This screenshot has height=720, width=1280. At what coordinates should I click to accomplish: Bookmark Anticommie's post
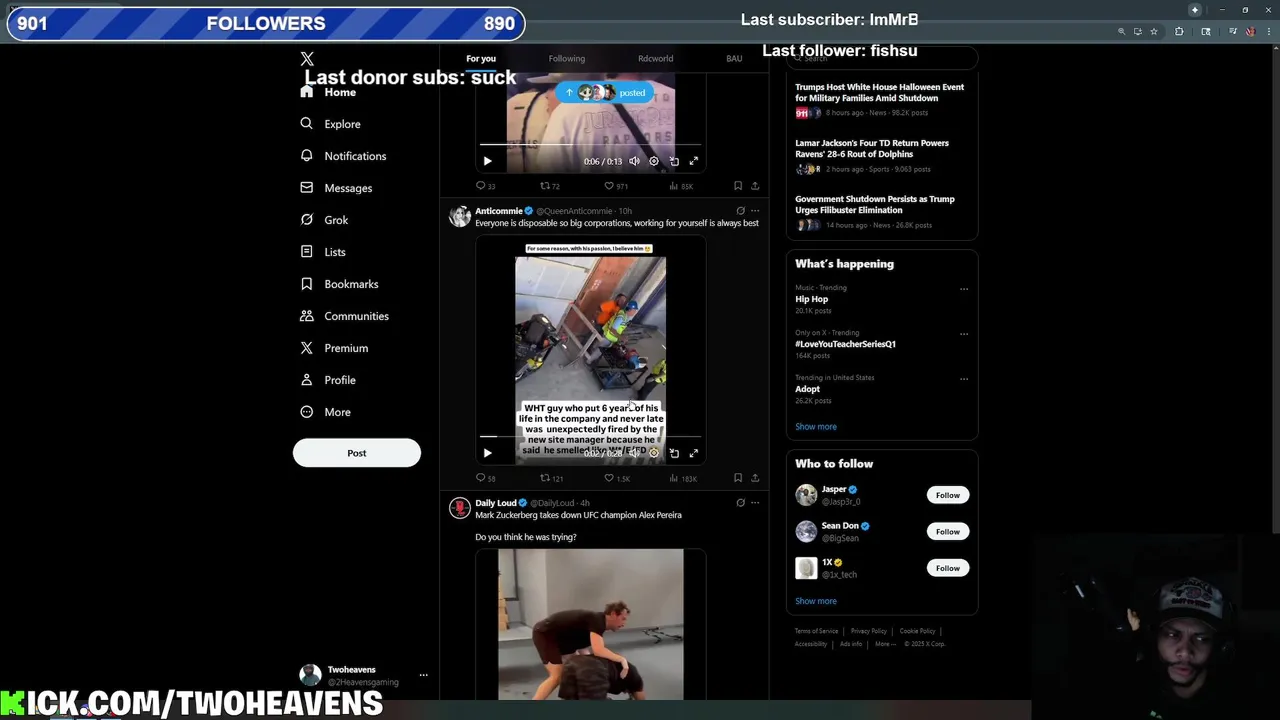coord(738,478)
